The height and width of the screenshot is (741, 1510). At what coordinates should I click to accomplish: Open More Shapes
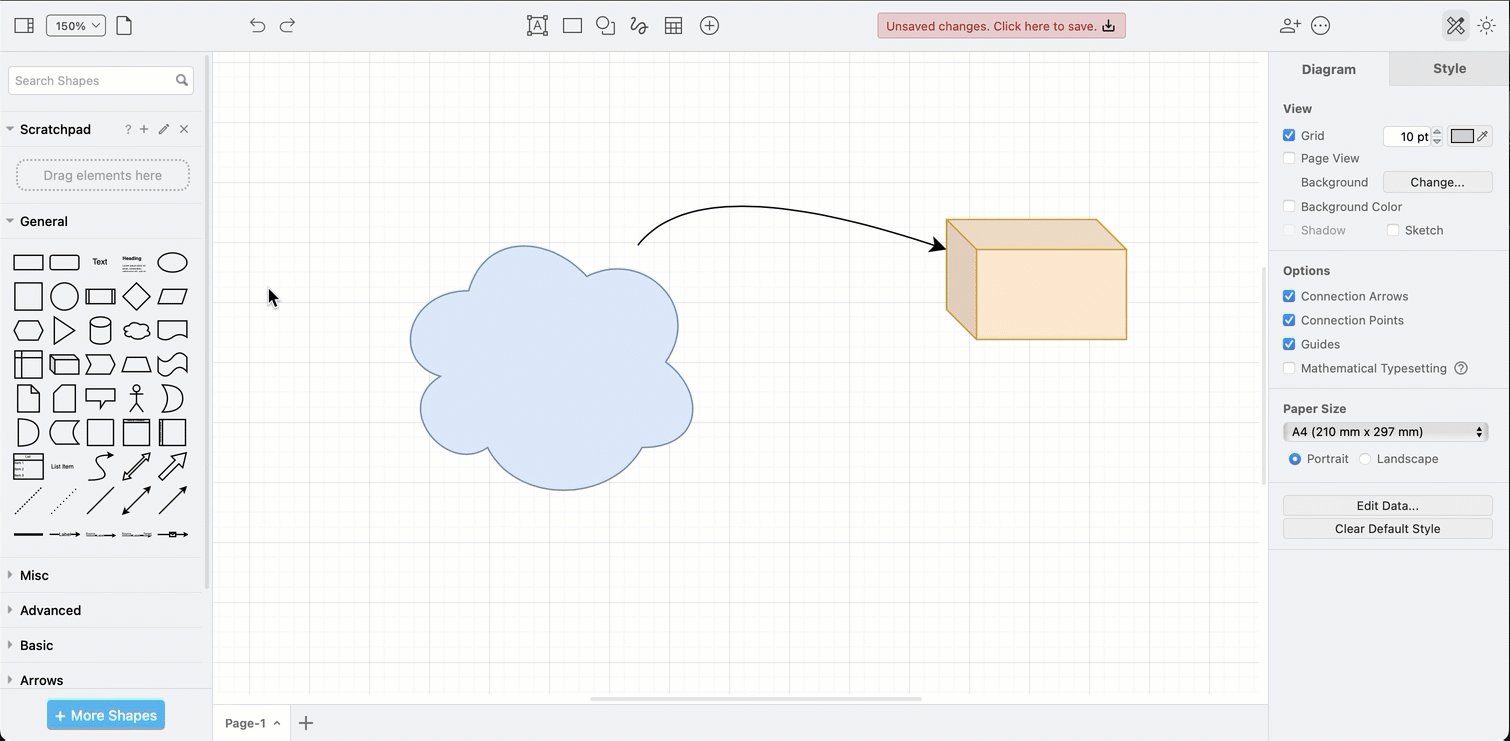[105, 715]
